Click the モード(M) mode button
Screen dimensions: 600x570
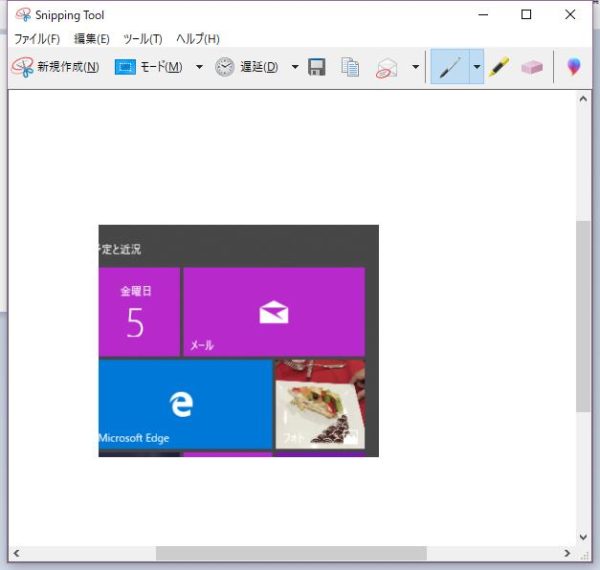point(150,67)
